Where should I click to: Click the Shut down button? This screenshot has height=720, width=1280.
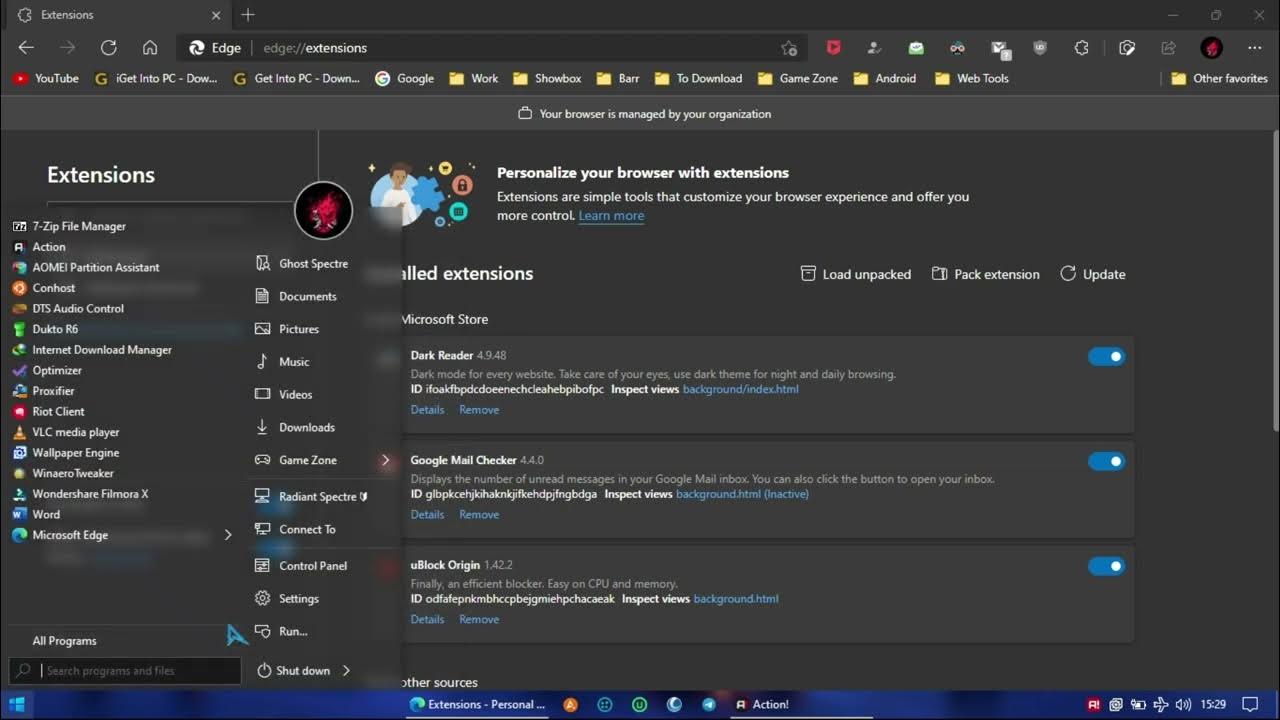pyautogui.click(x=294, y=670)
